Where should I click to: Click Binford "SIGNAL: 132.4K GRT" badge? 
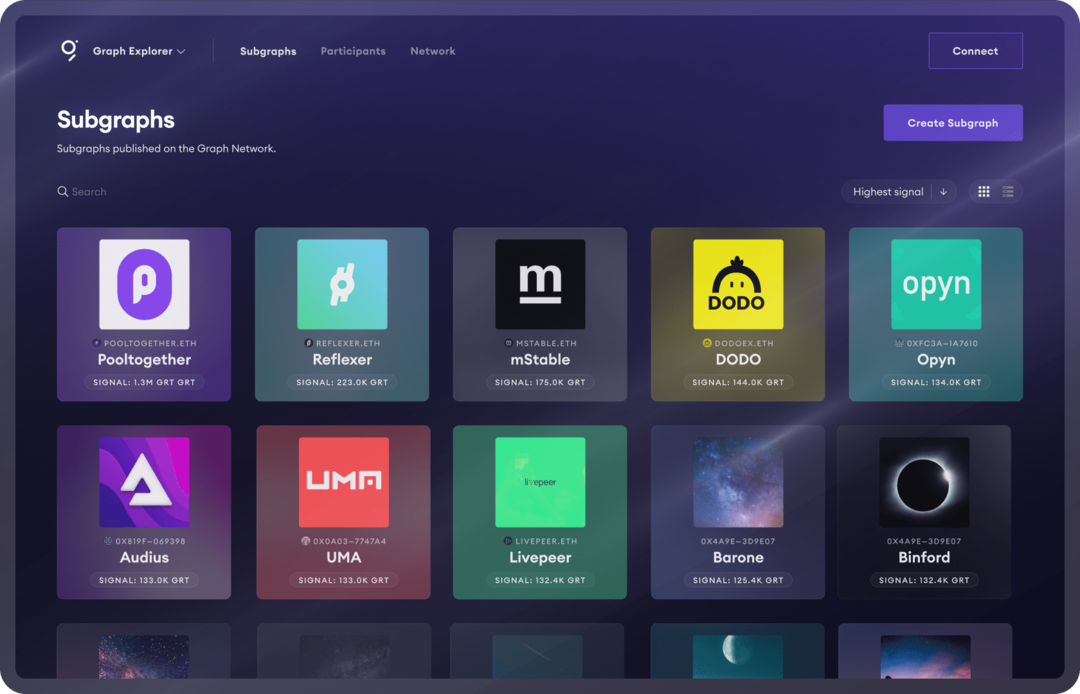pyautogui.click(x=924, y=580)
